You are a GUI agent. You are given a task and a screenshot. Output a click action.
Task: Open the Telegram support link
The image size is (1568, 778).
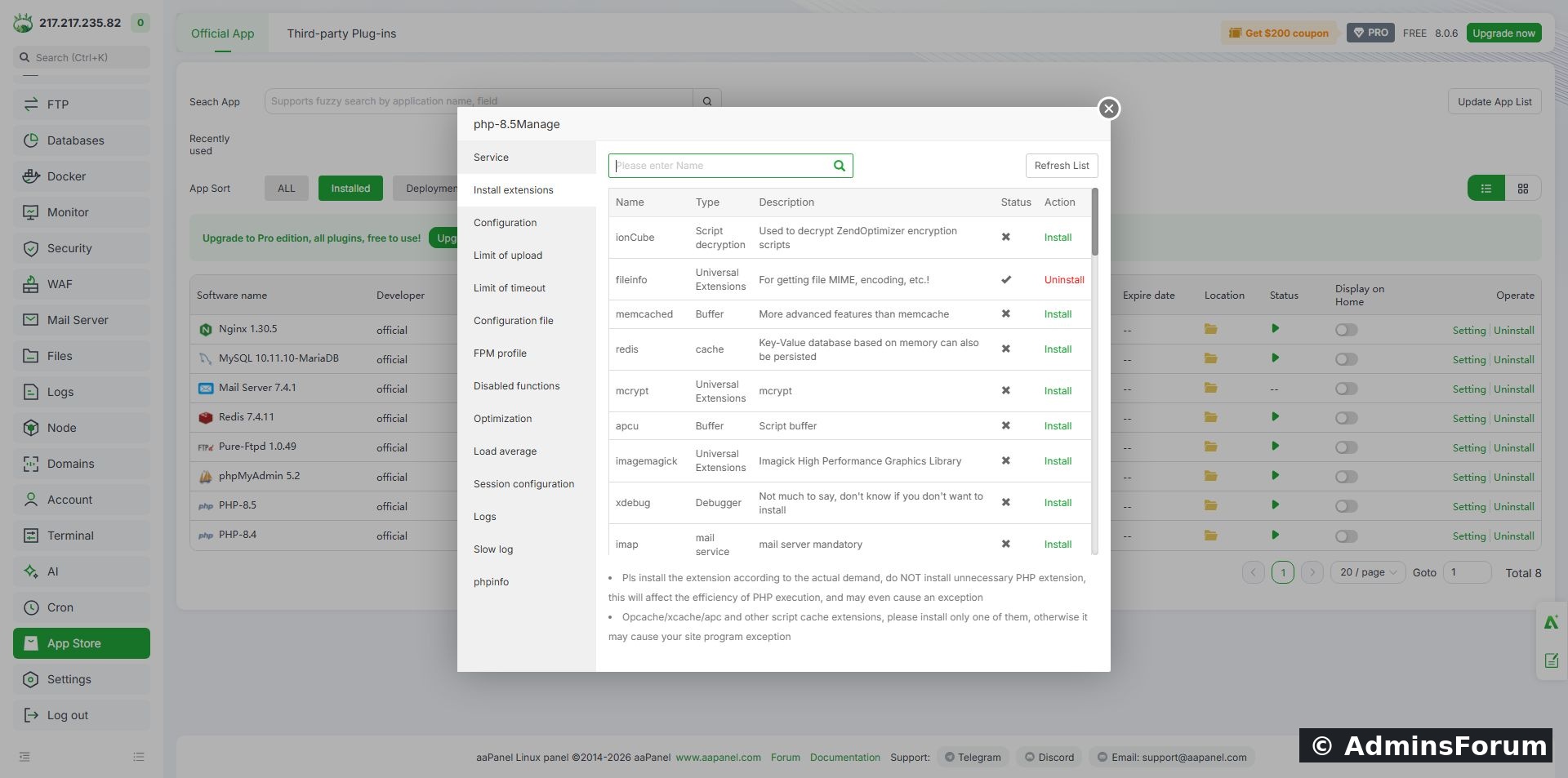pyautogui.click(x=973, y=757)
